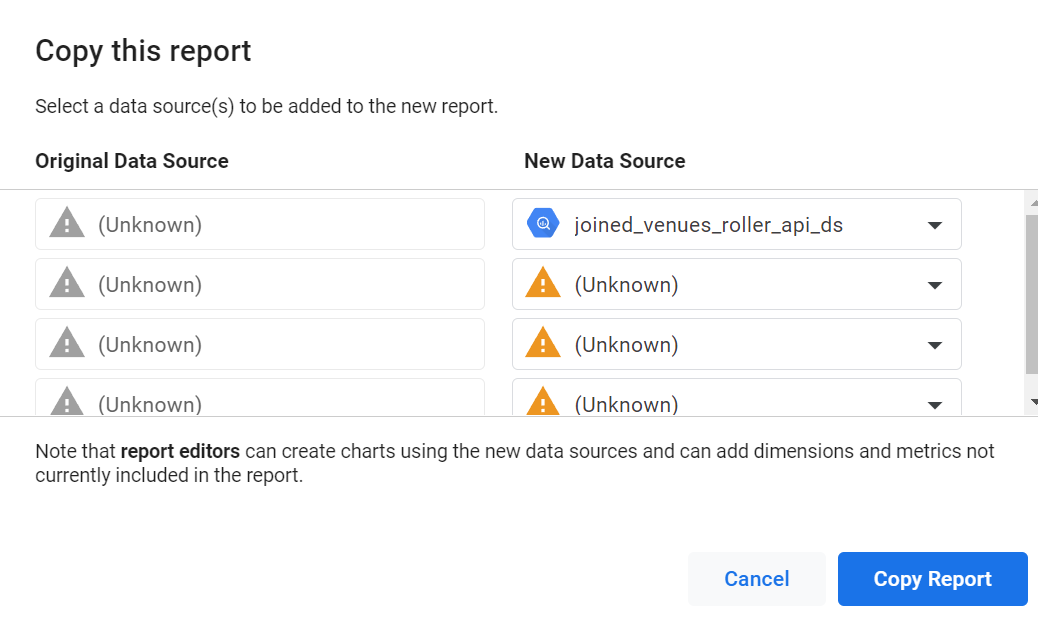Expand the second new data source dropdown
The image size is (1038, 617).
click(x=934, y=283)
